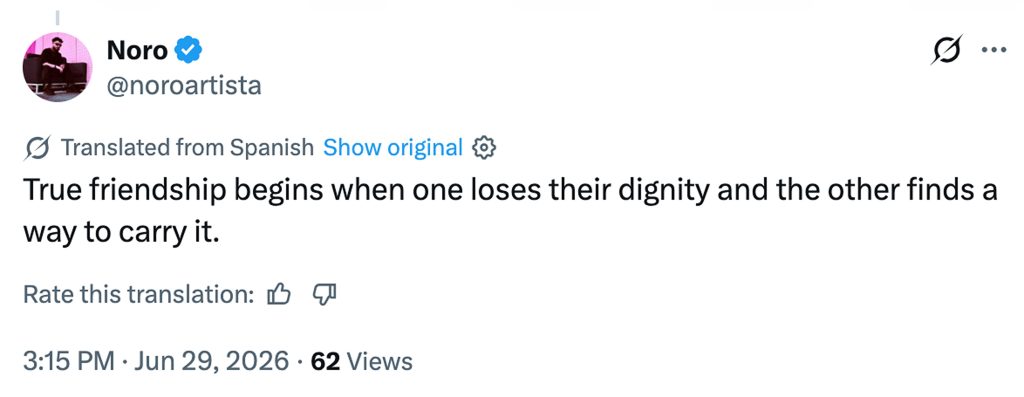Open the 3:15 PM timestamp link
Image resolution: width=1024 pixels, height=397 pixels.
69,360
